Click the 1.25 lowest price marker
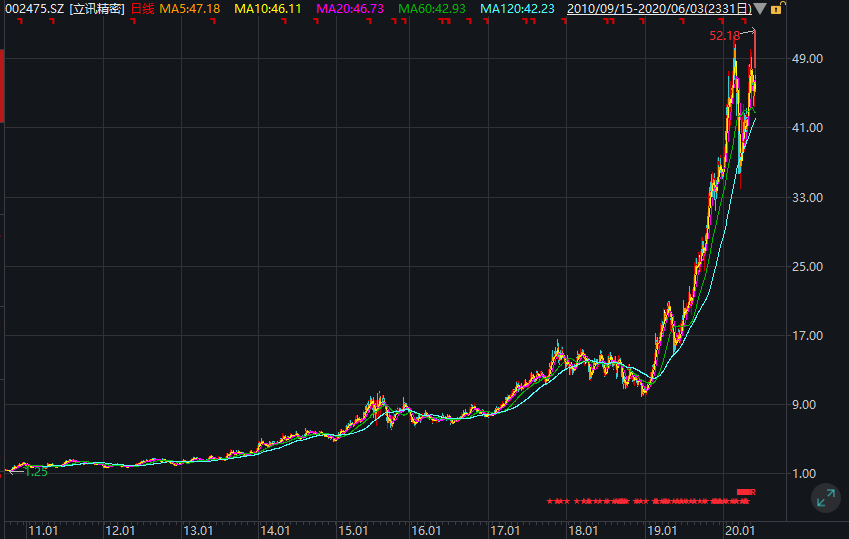This screenshot has width=849, height=539. 36,472
